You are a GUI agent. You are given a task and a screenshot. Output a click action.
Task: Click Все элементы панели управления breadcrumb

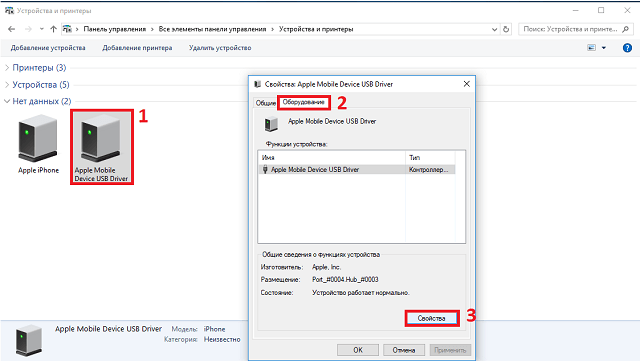tap(212, 29)
